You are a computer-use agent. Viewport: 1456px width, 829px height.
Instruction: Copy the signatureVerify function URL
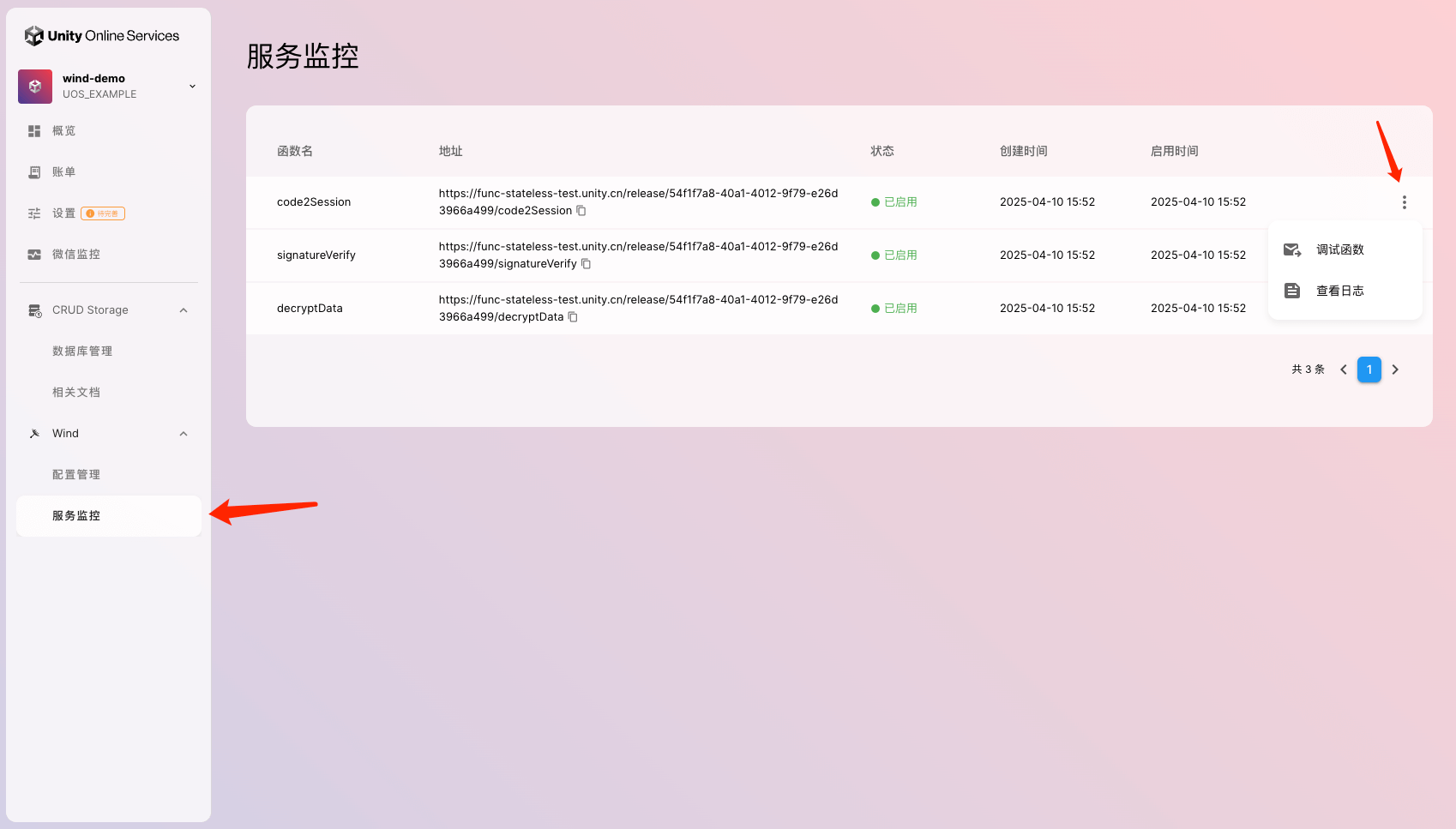[x=587, y=264]
